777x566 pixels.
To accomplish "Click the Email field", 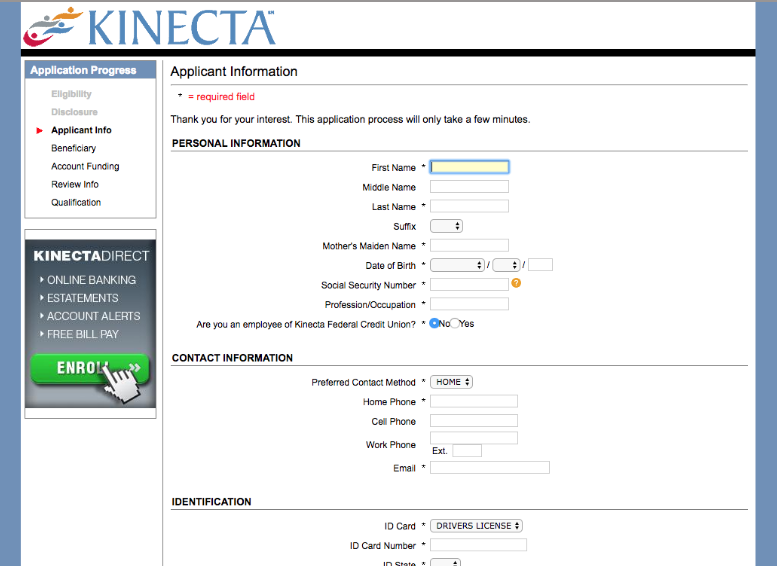I will point(490,467).
